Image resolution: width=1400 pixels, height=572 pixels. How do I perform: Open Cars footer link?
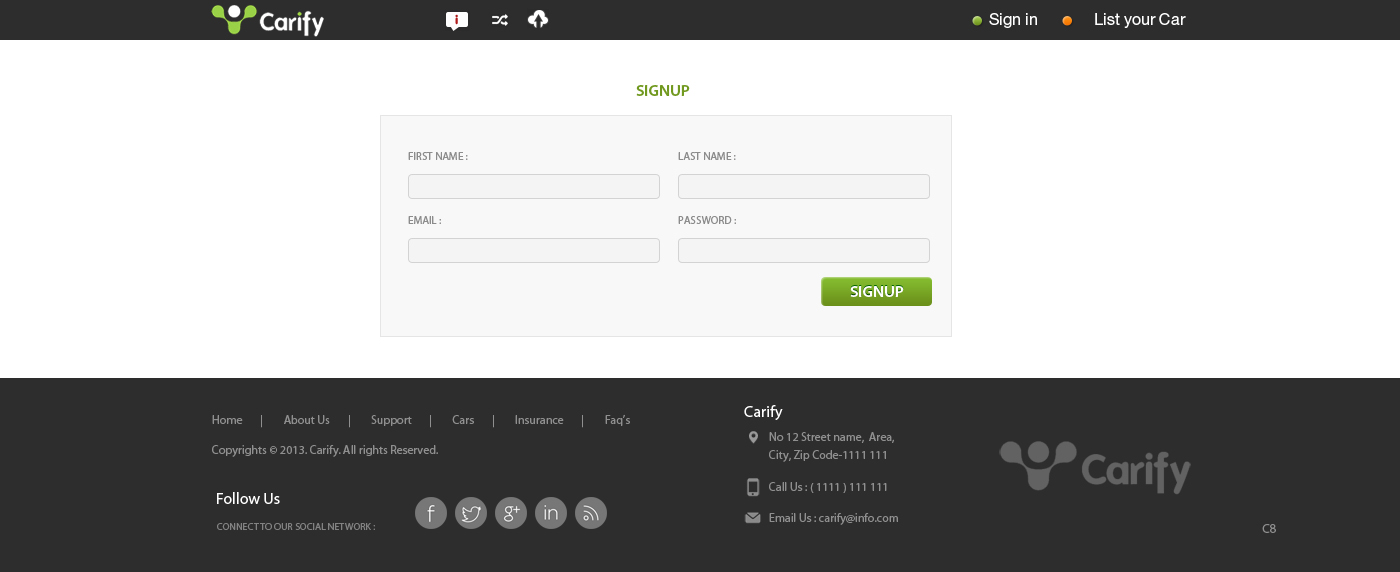[463, 421]
